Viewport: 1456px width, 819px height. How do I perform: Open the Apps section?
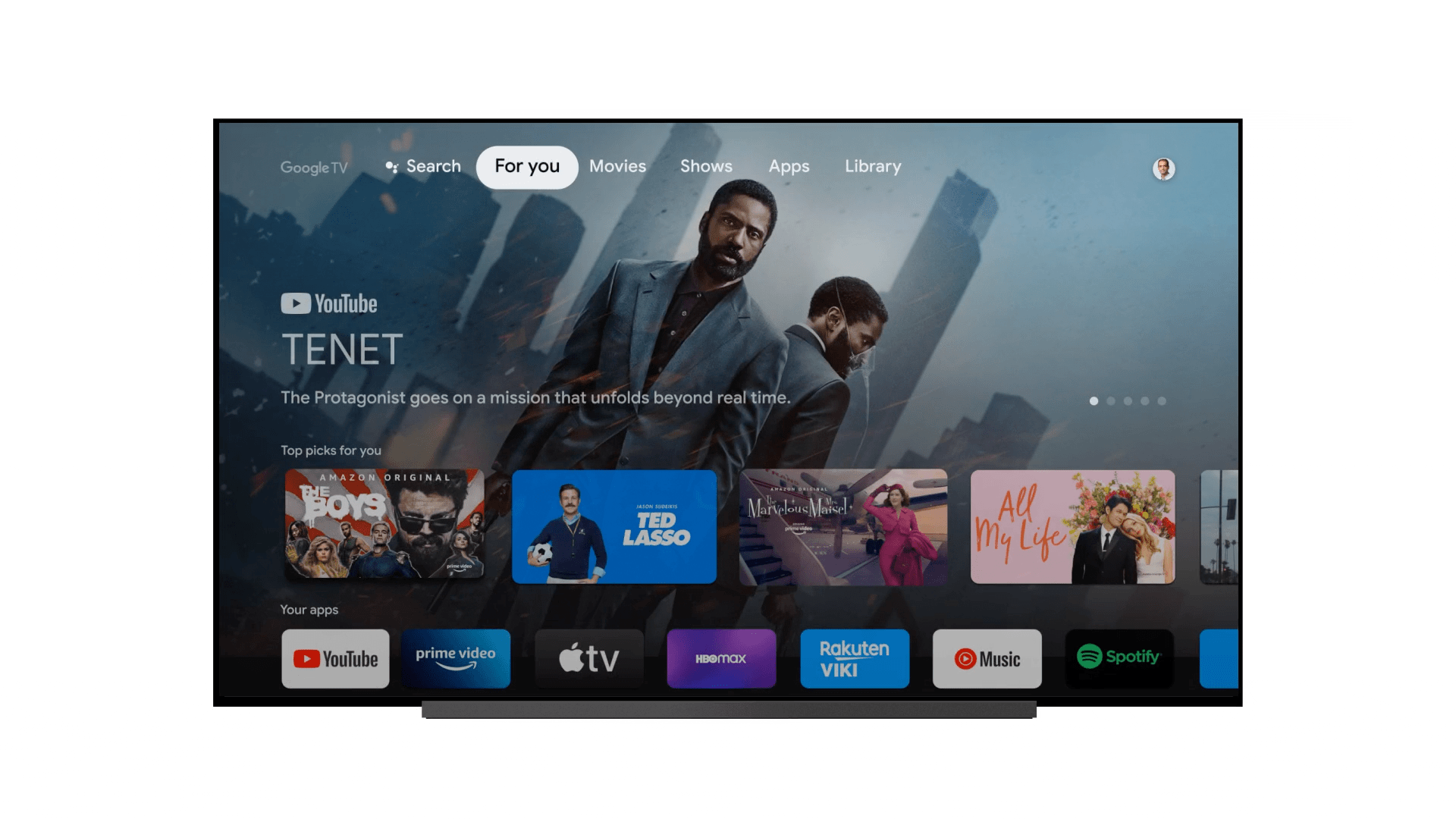[789, 166]
